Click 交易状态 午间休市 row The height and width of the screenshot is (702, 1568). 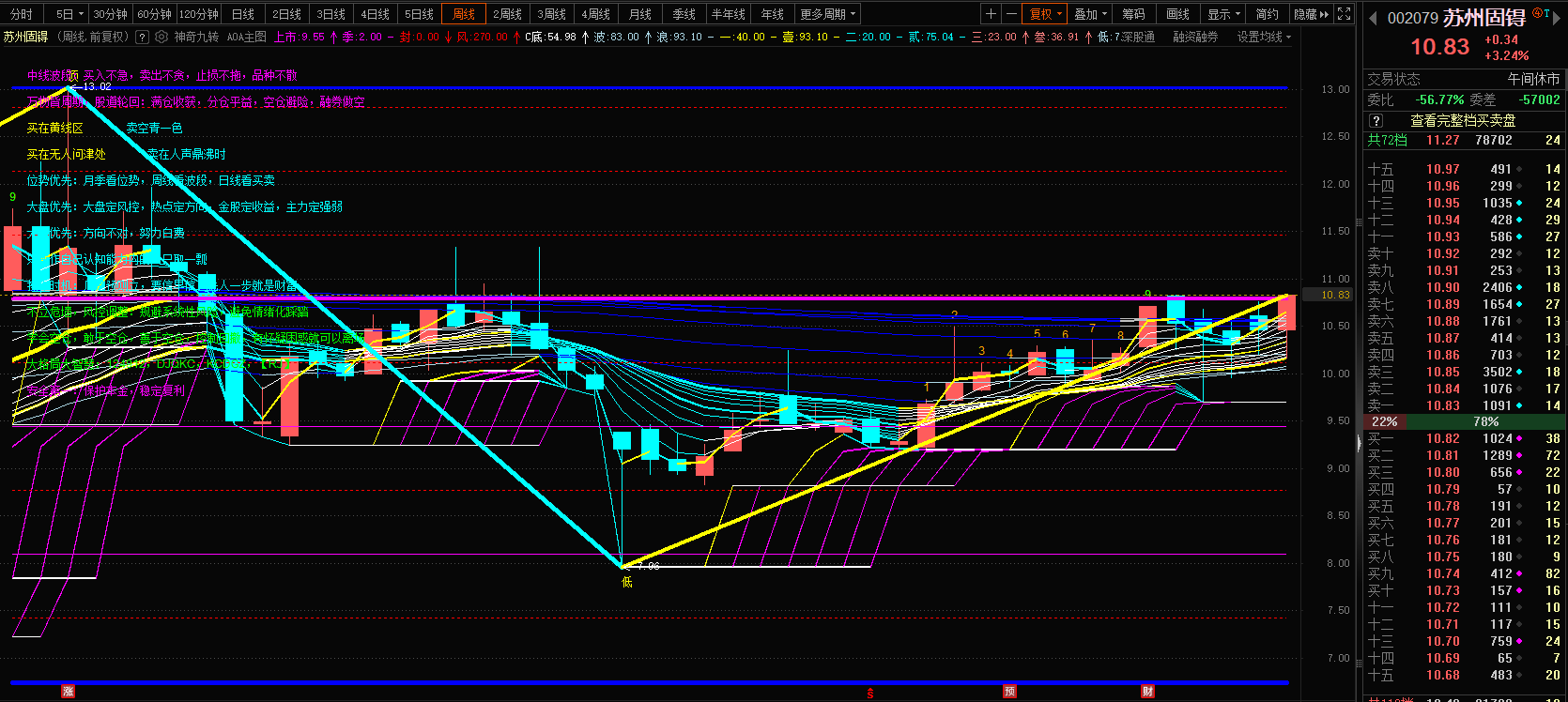click(1464, 80)
